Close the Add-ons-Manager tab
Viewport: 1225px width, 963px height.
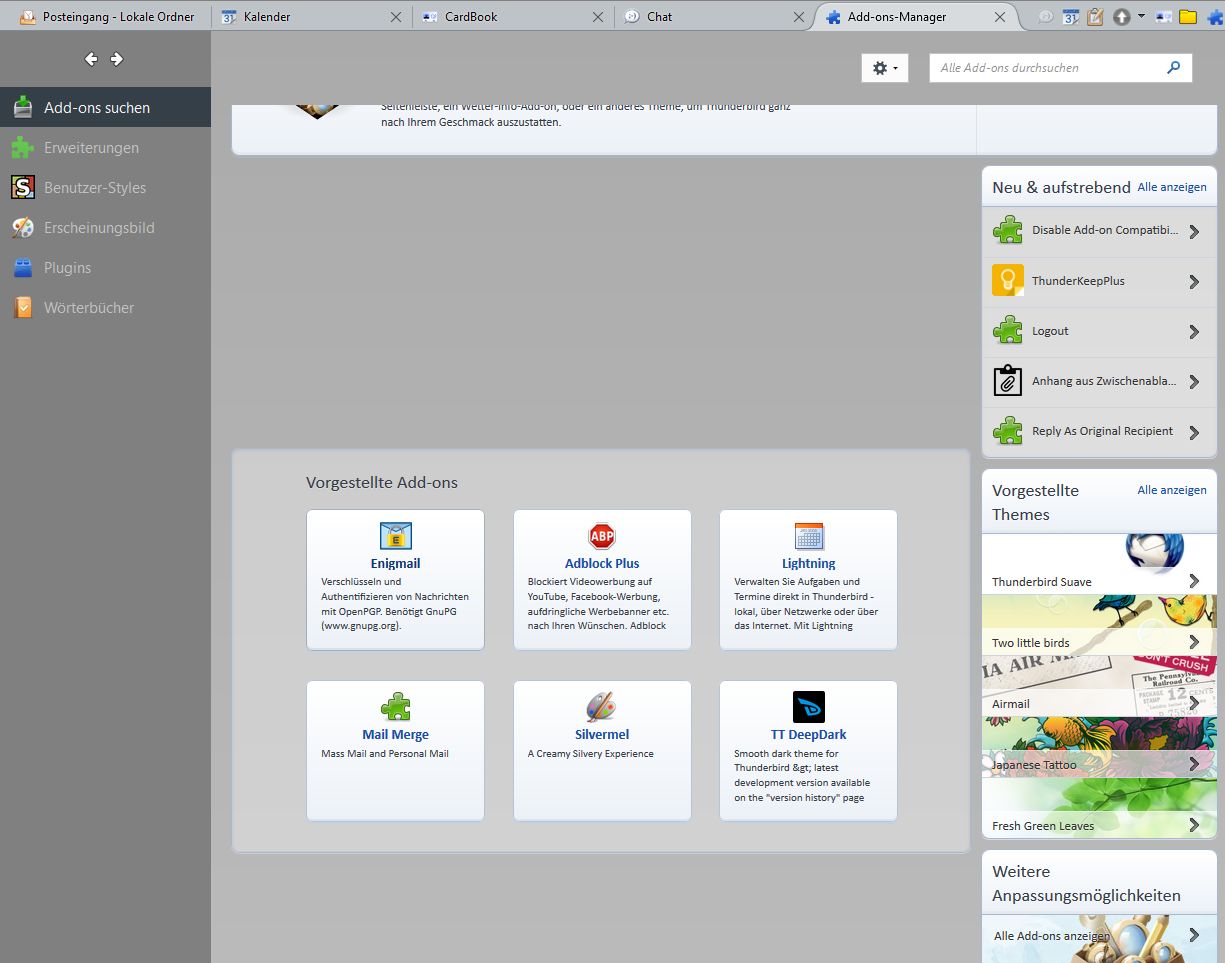tap(1000, 17)
